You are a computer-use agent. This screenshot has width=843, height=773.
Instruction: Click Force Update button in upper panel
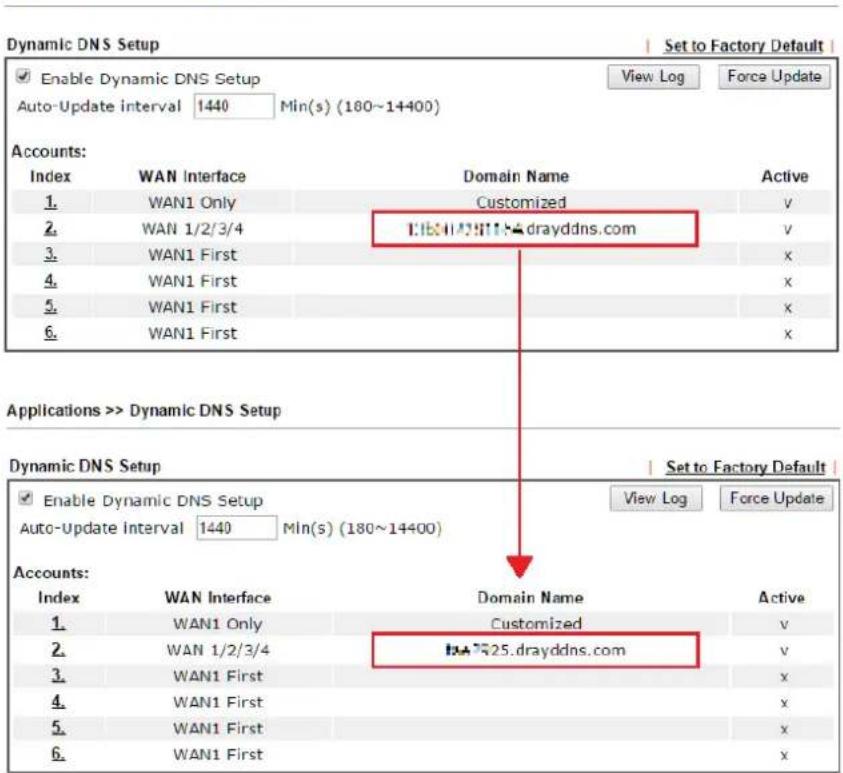[x=774, y=77]
